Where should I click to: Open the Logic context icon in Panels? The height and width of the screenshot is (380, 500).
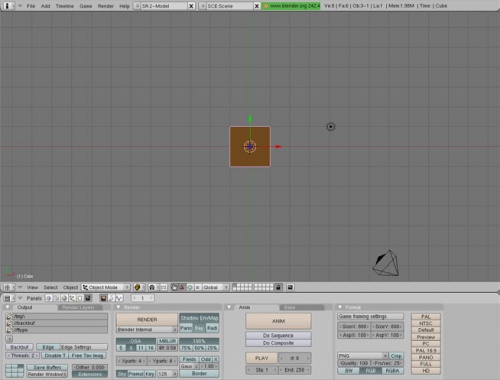[x=48, y=298]
